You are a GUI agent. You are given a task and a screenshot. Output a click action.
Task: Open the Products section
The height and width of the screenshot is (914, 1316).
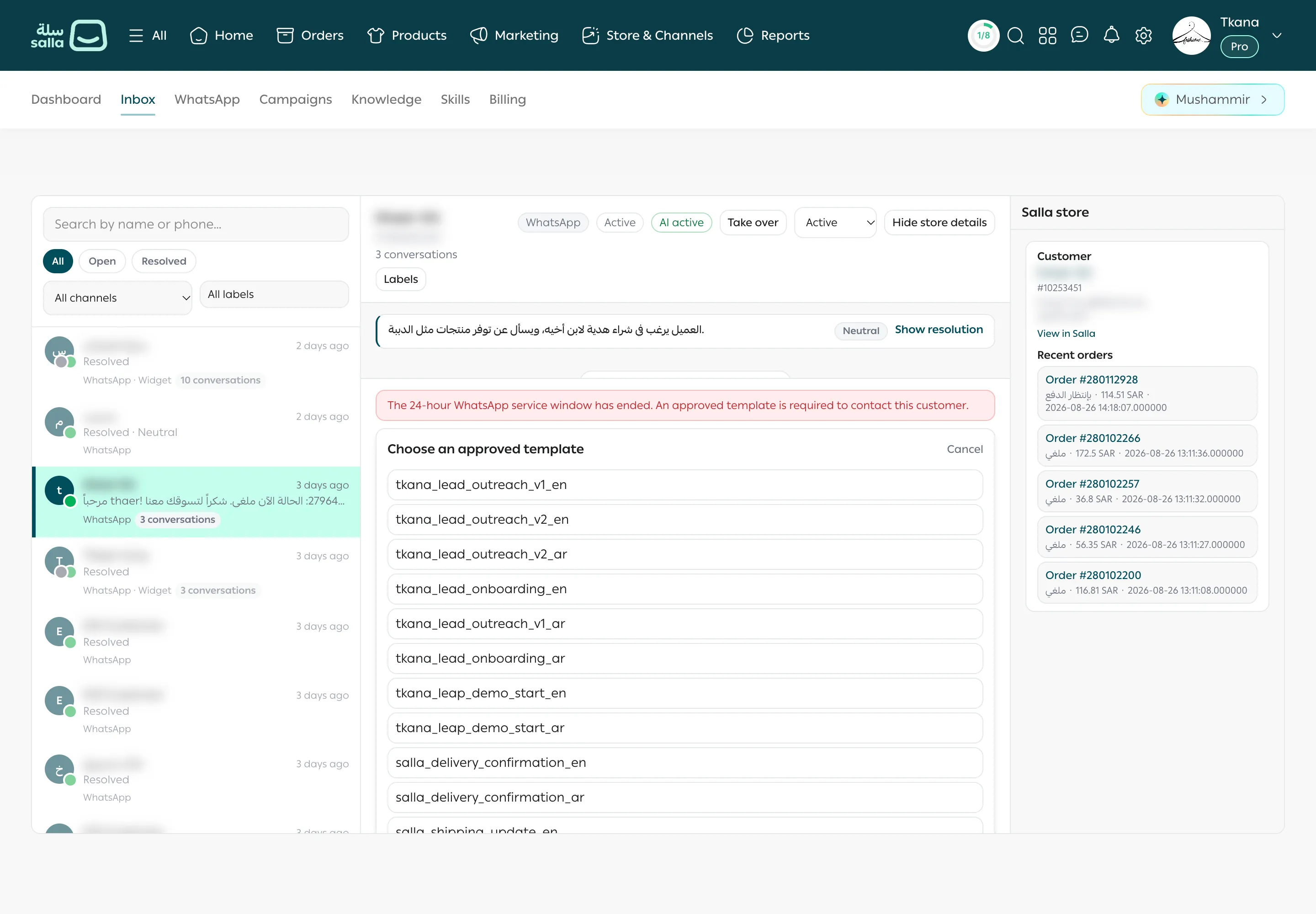[407, 36]
